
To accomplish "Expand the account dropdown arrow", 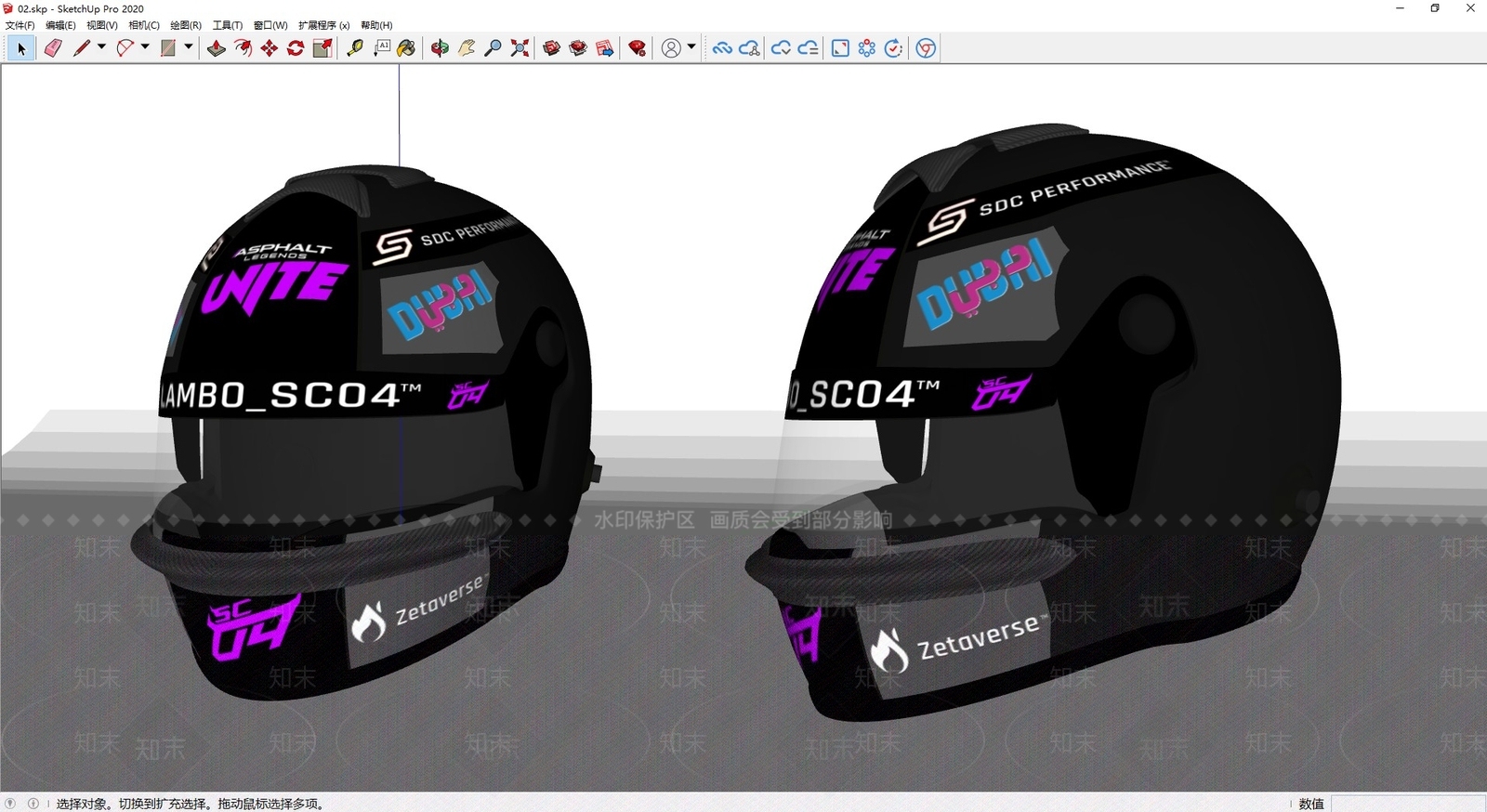I will tap(691, 47).
